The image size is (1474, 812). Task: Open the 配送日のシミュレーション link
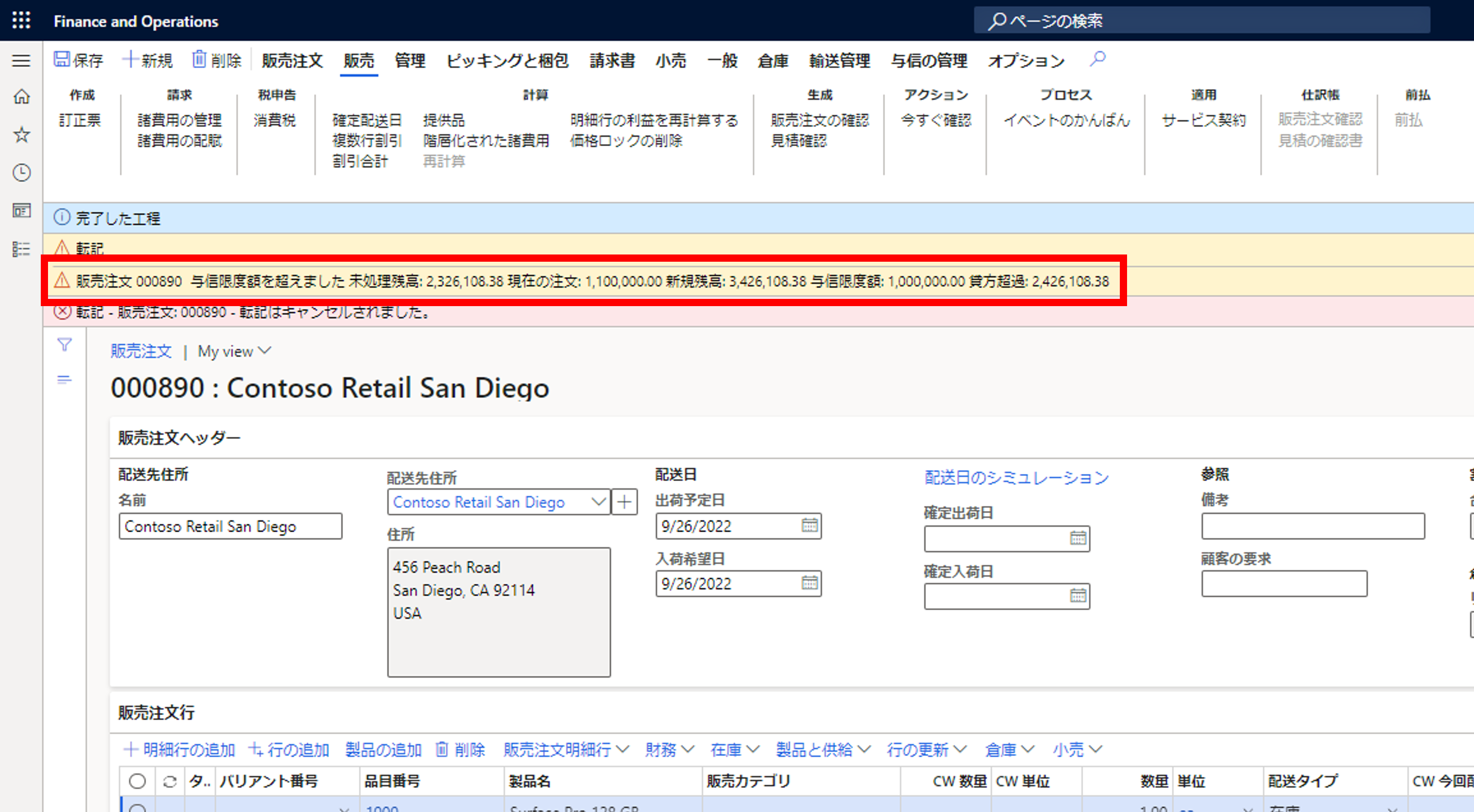tap(1016, 477)
